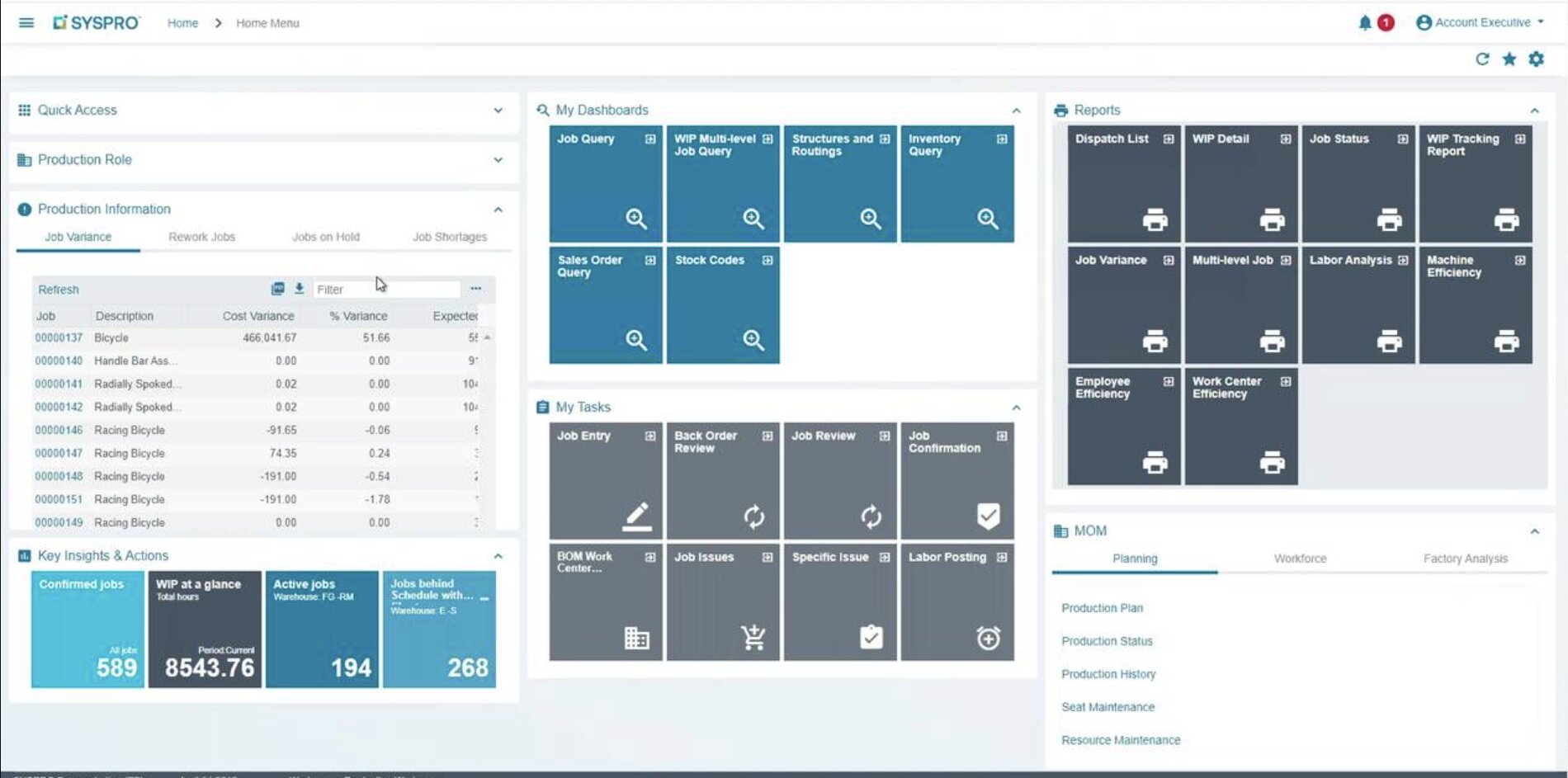This screenshot has width=1568, height=778.
Task: Open the settings gear icon
Action: pyautogui.click(x=1536, y=59)
